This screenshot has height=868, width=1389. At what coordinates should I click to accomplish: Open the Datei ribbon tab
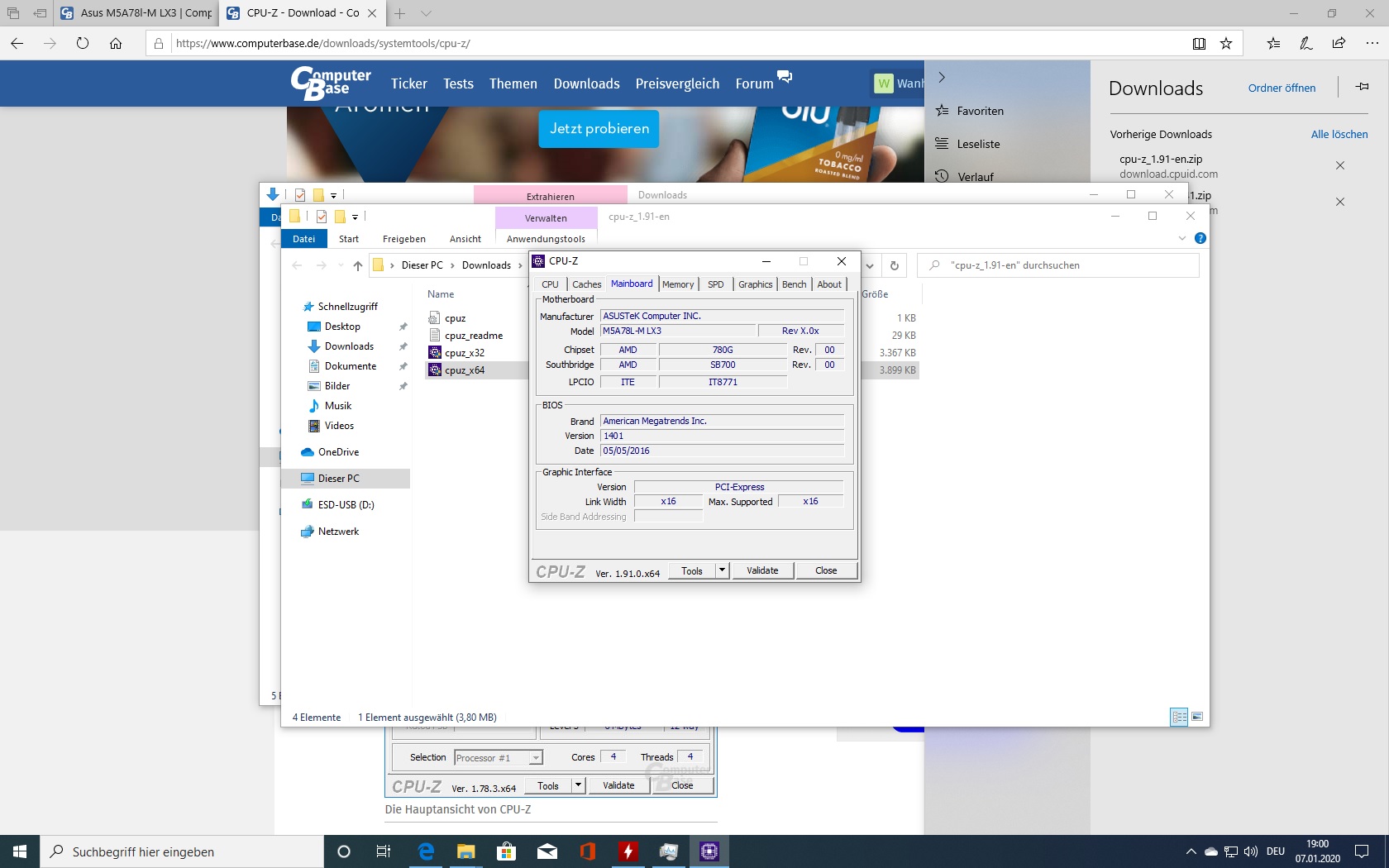tap(303, 239)
